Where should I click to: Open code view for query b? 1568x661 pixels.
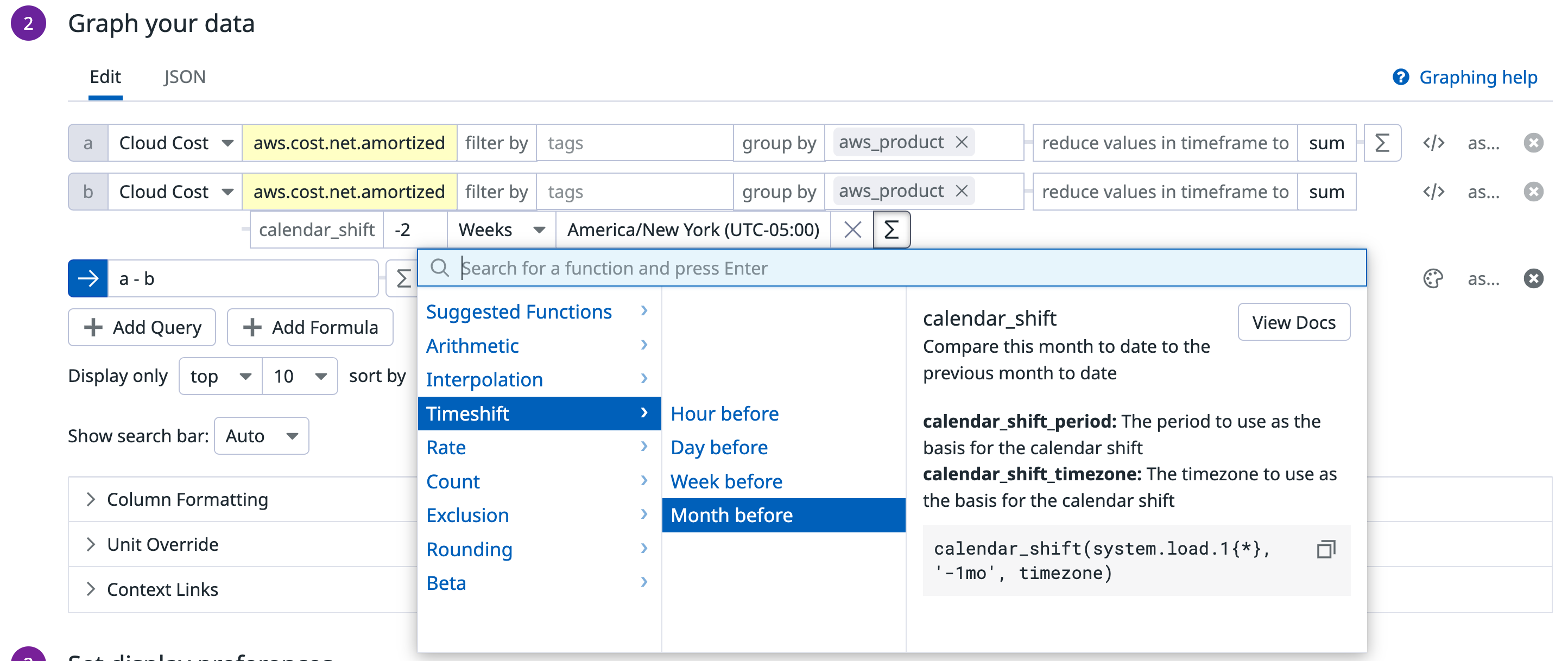click(x=1433, y=192)
